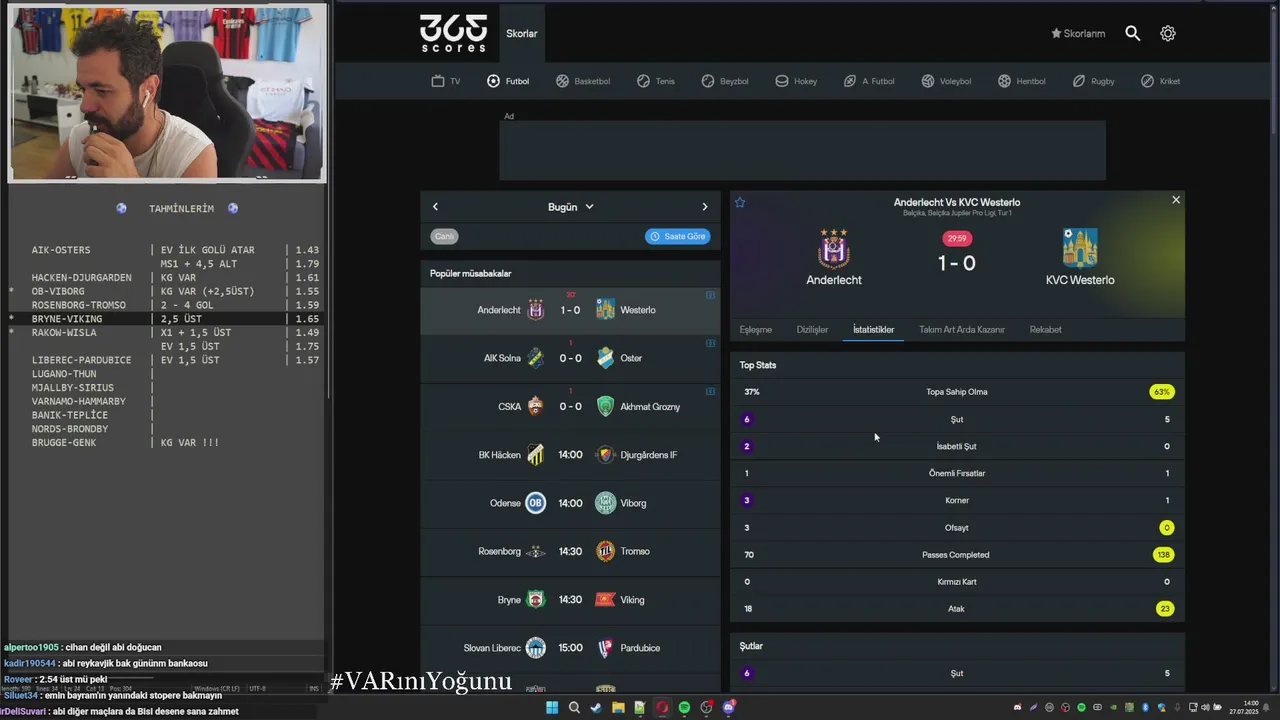Click the 29:59 live minute badge

click(957, 239)
